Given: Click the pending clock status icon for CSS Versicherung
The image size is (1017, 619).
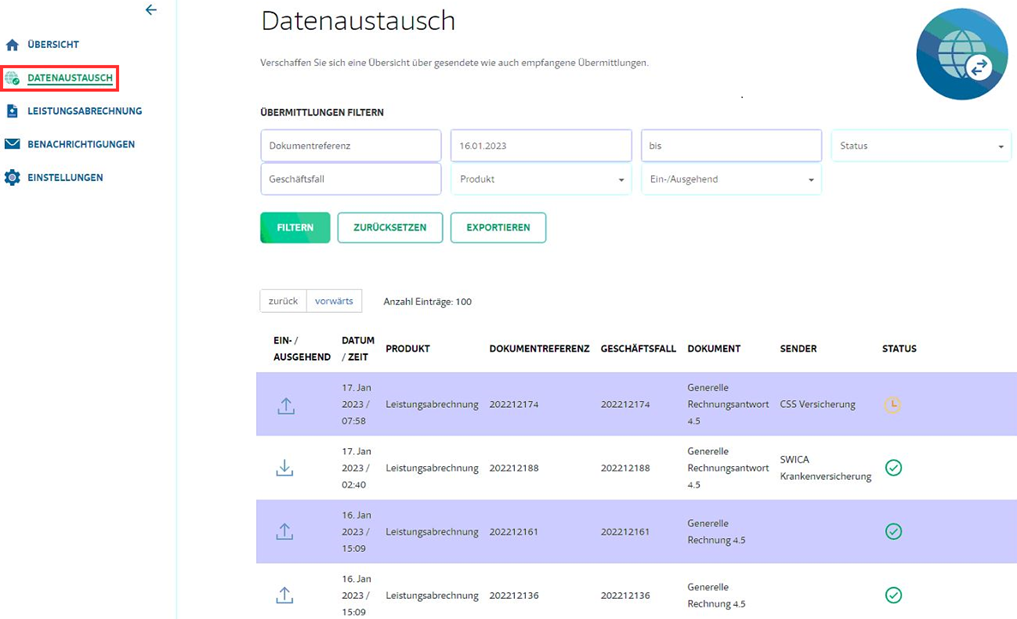Looking at the screenshot, I should (892, 405).
